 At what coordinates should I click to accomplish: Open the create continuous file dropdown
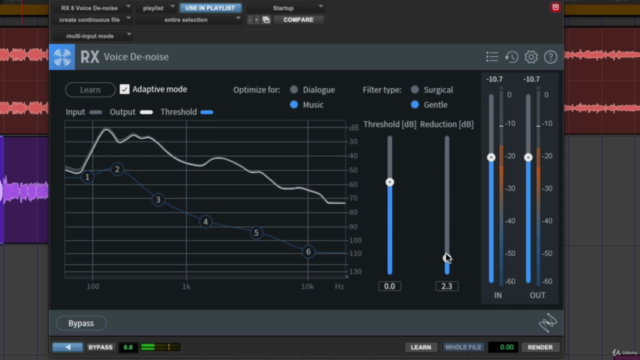[x=92, y=20]
